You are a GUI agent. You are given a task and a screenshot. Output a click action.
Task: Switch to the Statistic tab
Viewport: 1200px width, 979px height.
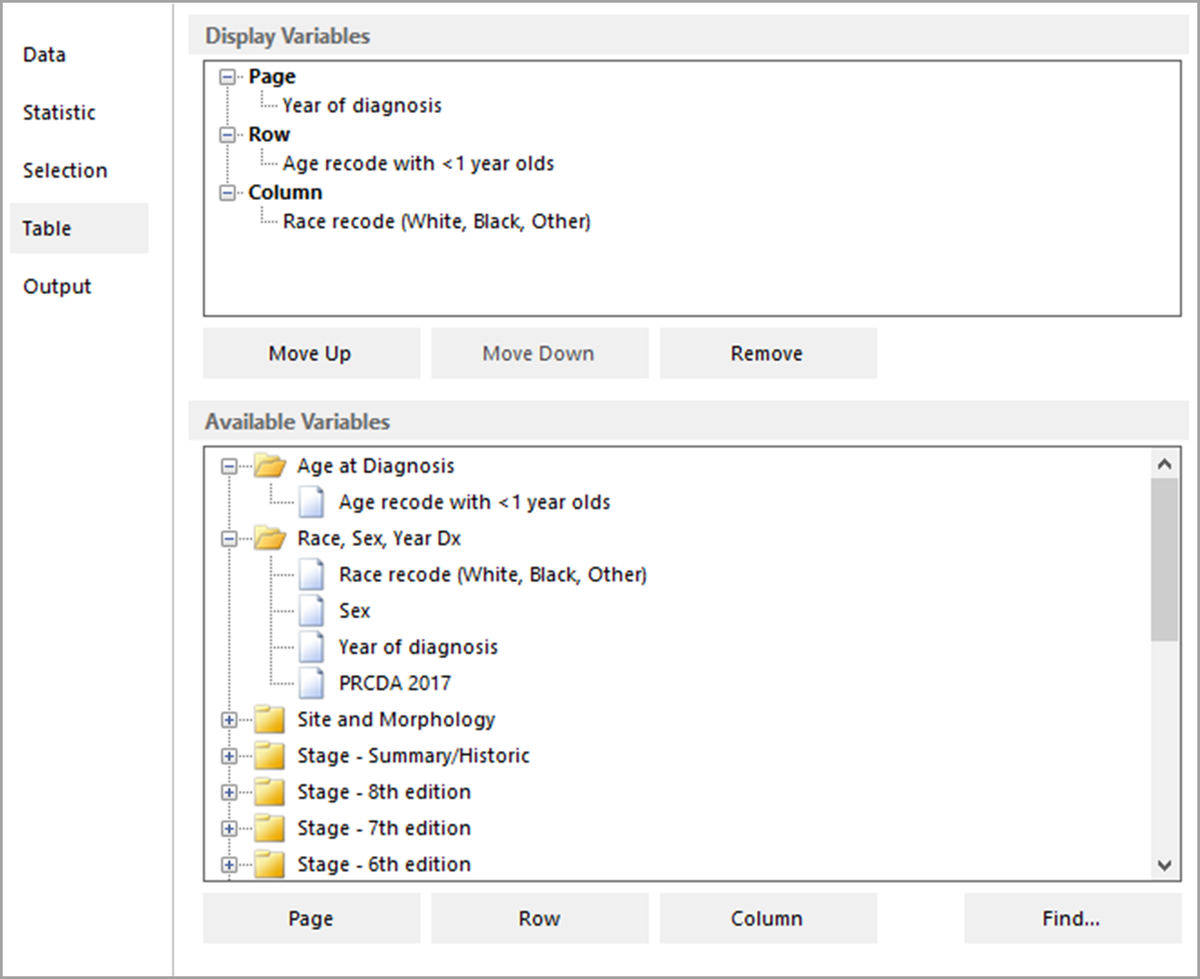(59, 112)
